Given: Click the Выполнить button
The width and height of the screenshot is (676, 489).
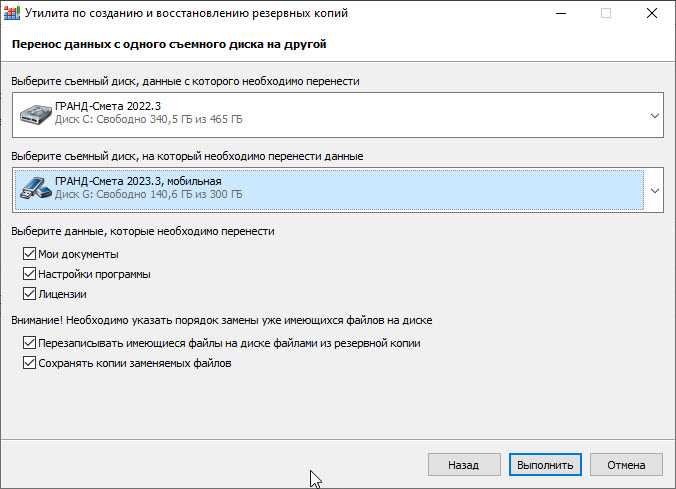Looking at the screenshot, I should click(545, 465).
